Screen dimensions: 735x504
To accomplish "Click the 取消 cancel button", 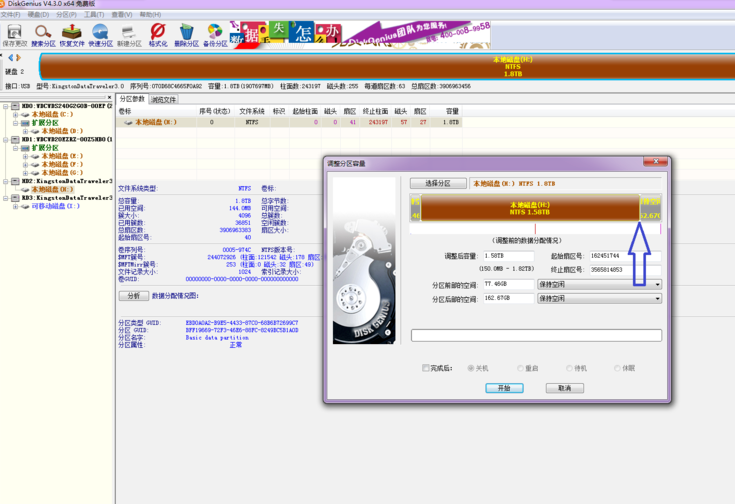I will click(564, 388).
